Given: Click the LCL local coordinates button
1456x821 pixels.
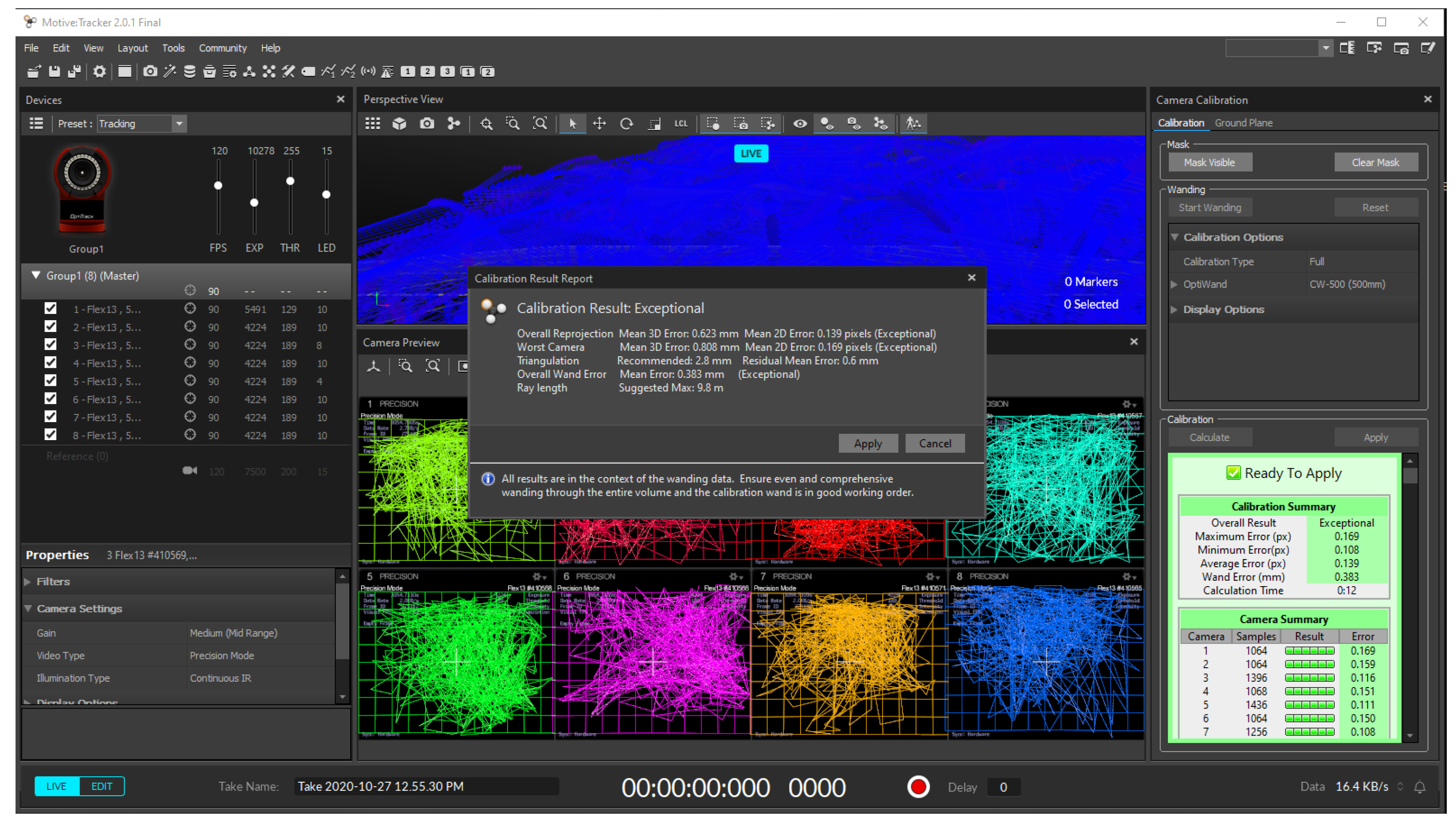Looking at the screenshot, I should click(x=681, y=124).
